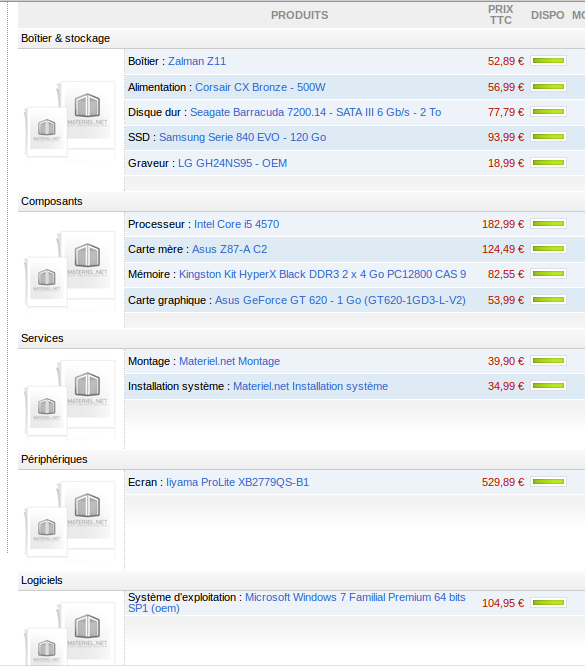Click the 56,99 € price
Screen dimensions: 585x666
pyautogui.click(x=506, y=87)
